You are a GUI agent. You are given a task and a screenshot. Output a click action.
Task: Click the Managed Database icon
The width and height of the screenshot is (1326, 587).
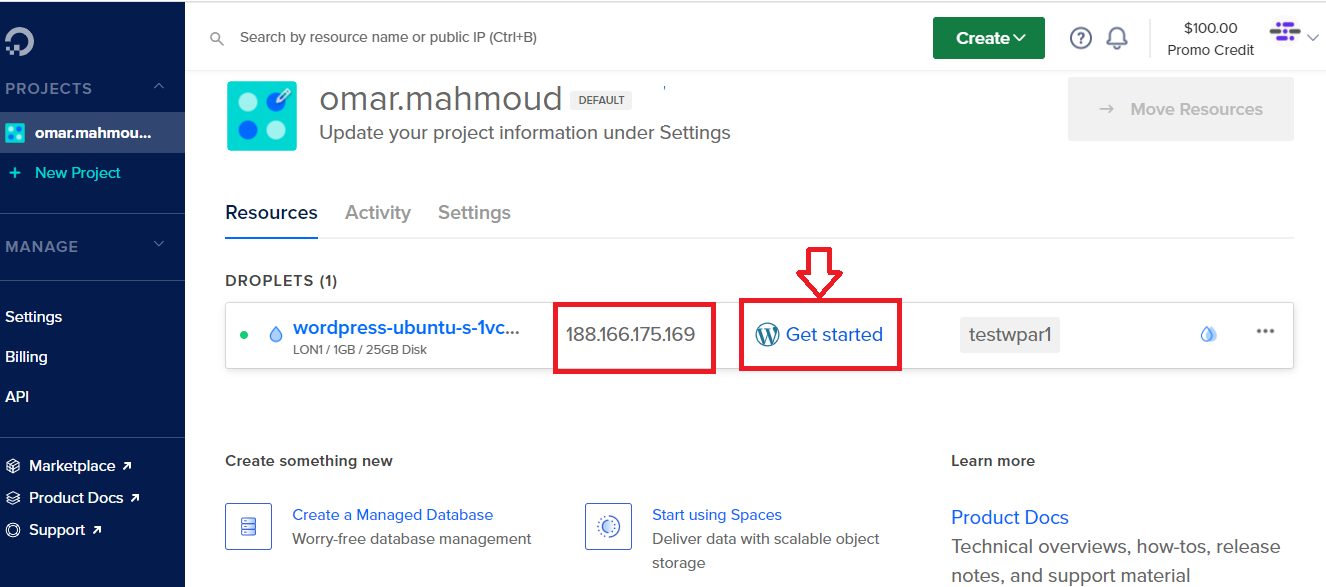click(249, 526)
